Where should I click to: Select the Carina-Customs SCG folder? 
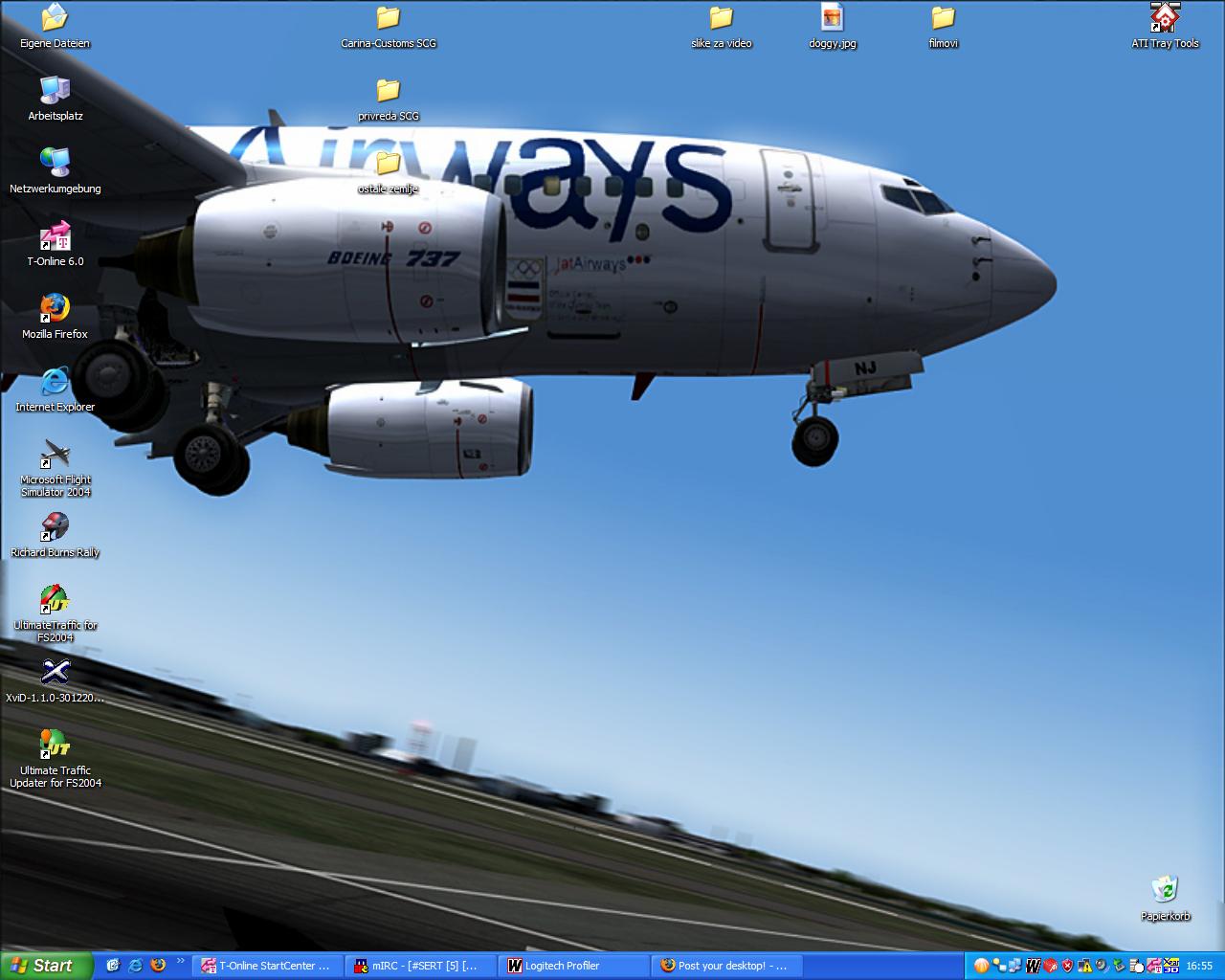(x=389, y=26)
